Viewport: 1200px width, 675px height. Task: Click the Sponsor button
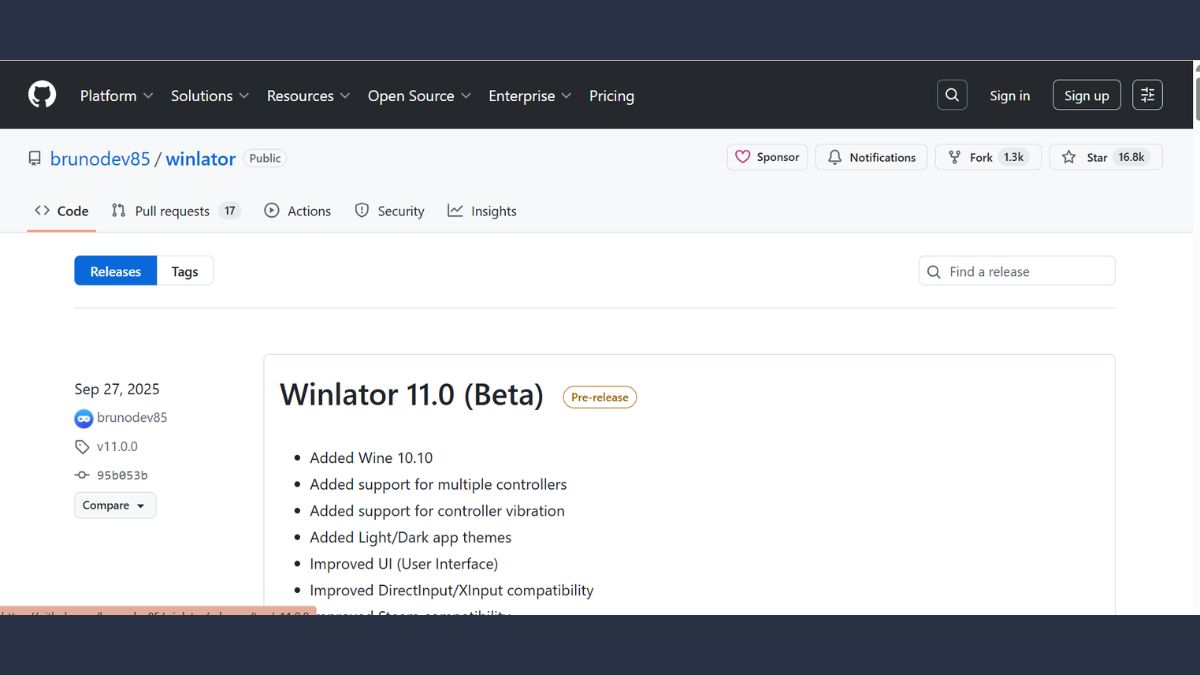pyautogui.click(x=768, y=157)
